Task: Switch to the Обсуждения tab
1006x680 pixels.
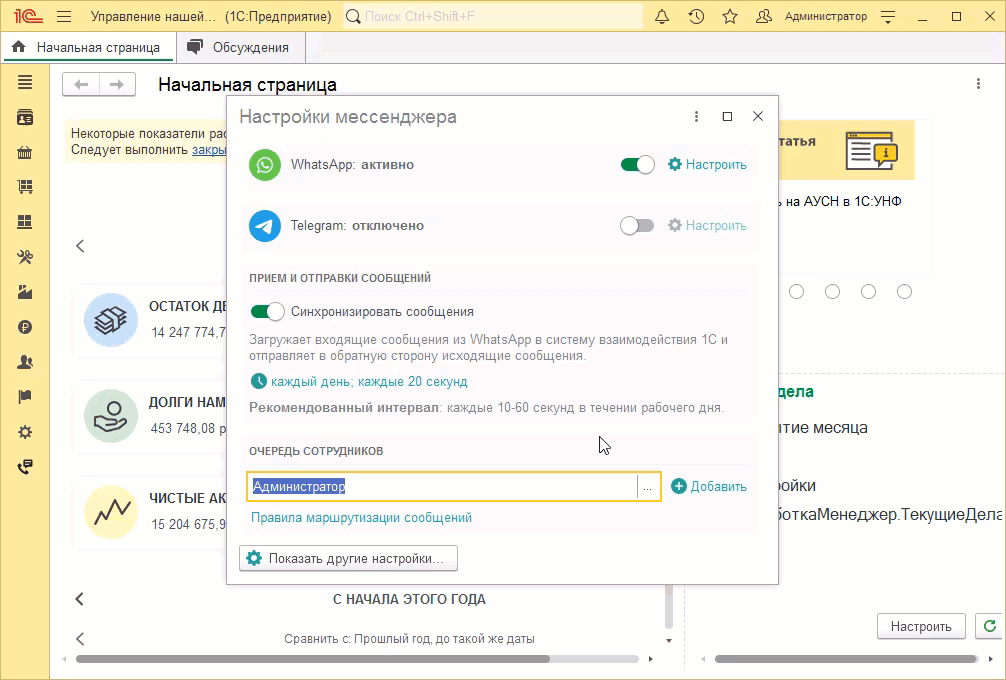Action: [x=240, y=47]
